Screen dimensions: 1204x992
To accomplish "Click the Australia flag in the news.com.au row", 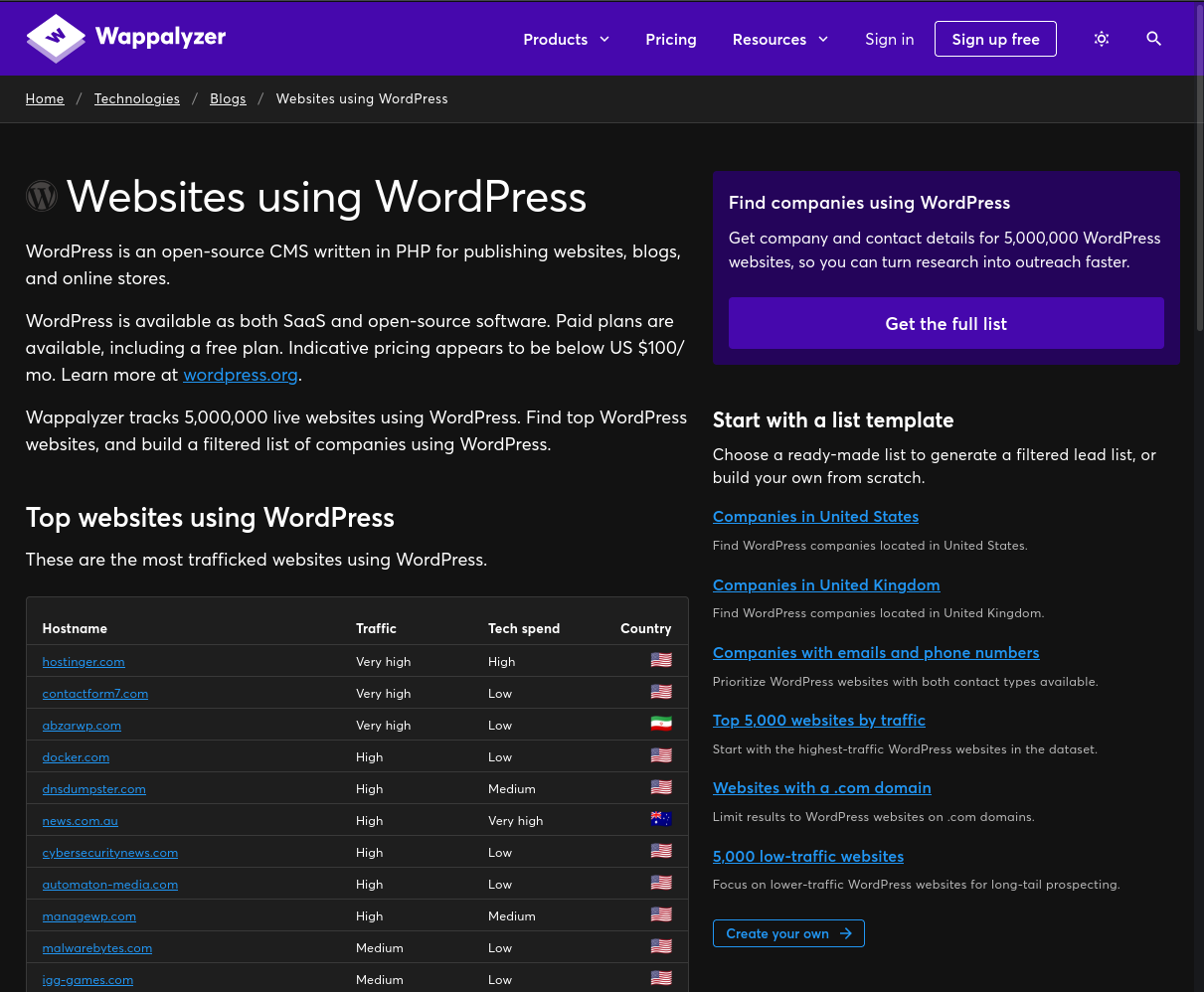I will click(661, 819).
